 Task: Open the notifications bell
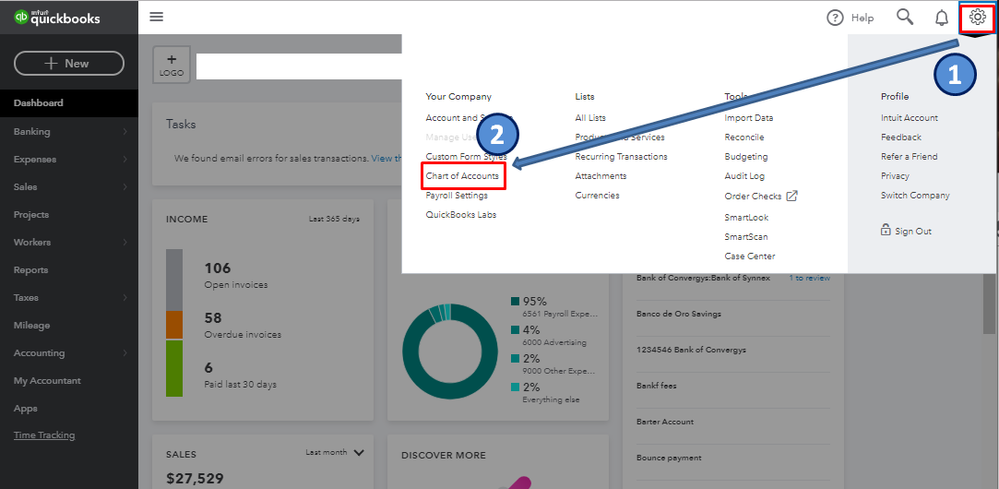click(941, 18)
